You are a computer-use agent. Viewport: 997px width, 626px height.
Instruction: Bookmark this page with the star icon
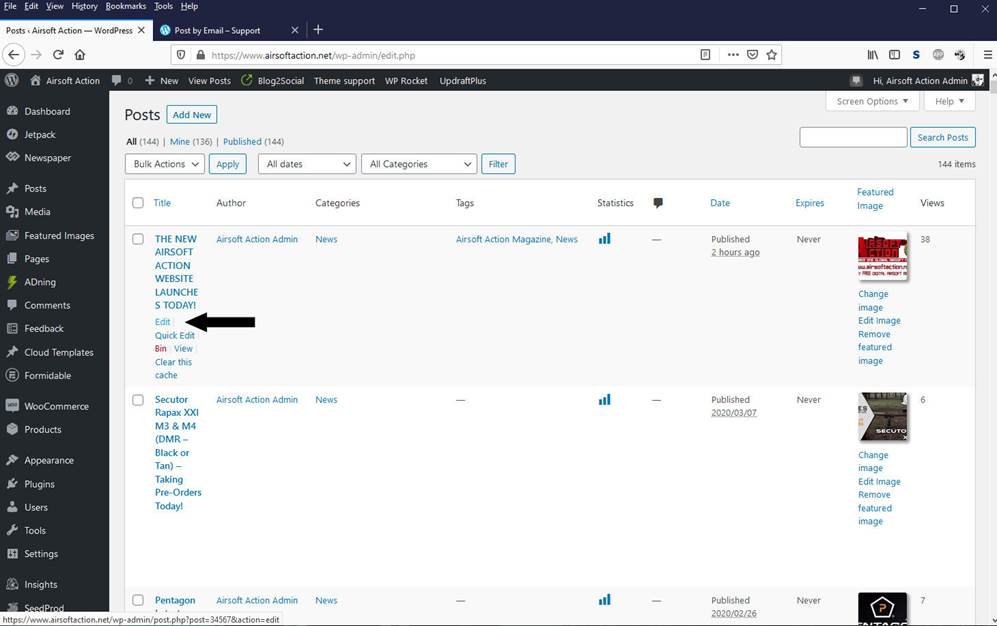[771, 55]
